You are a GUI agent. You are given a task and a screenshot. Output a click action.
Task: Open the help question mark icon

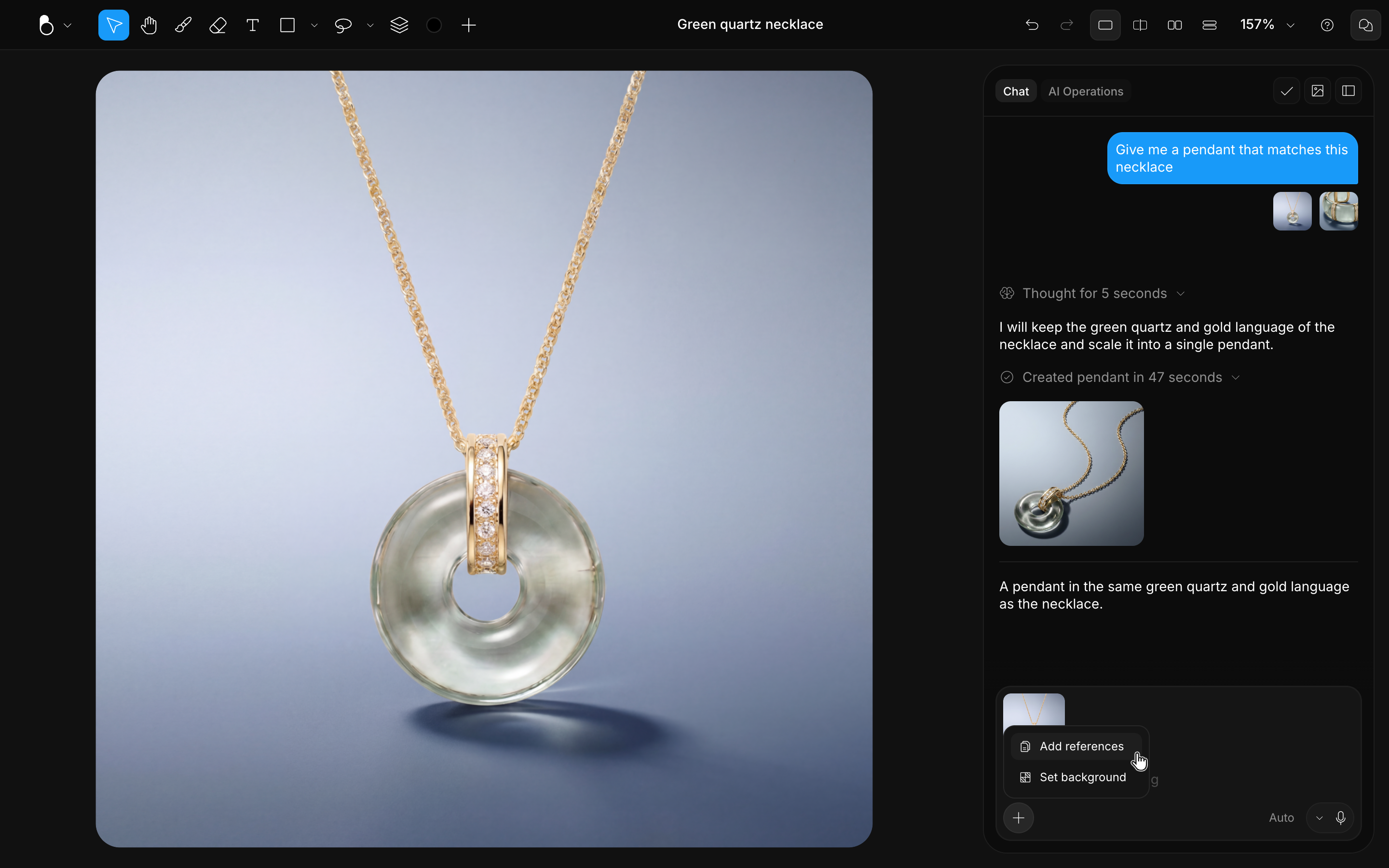(x=1327, y=25)
